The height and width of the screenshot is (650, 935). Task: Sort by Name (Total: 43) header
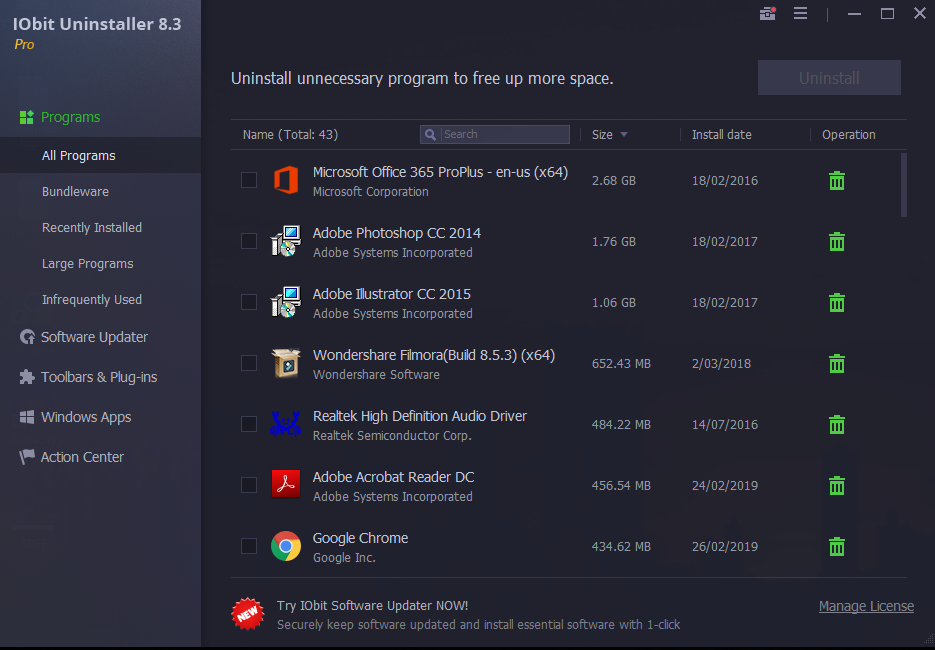click(290, 135)
